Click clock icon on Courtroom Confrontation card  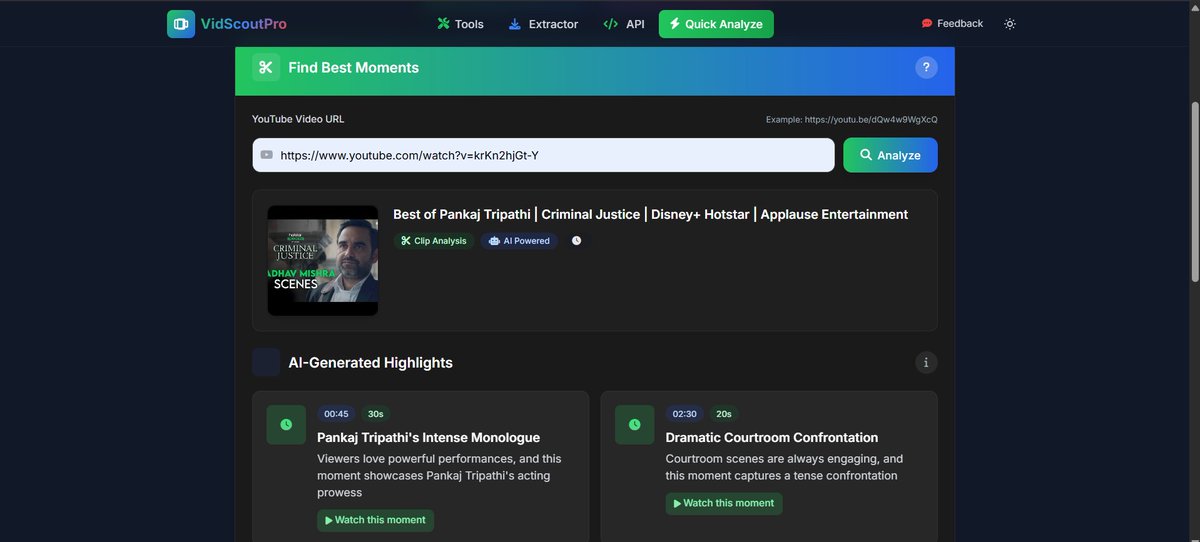[x=635, y=425]
